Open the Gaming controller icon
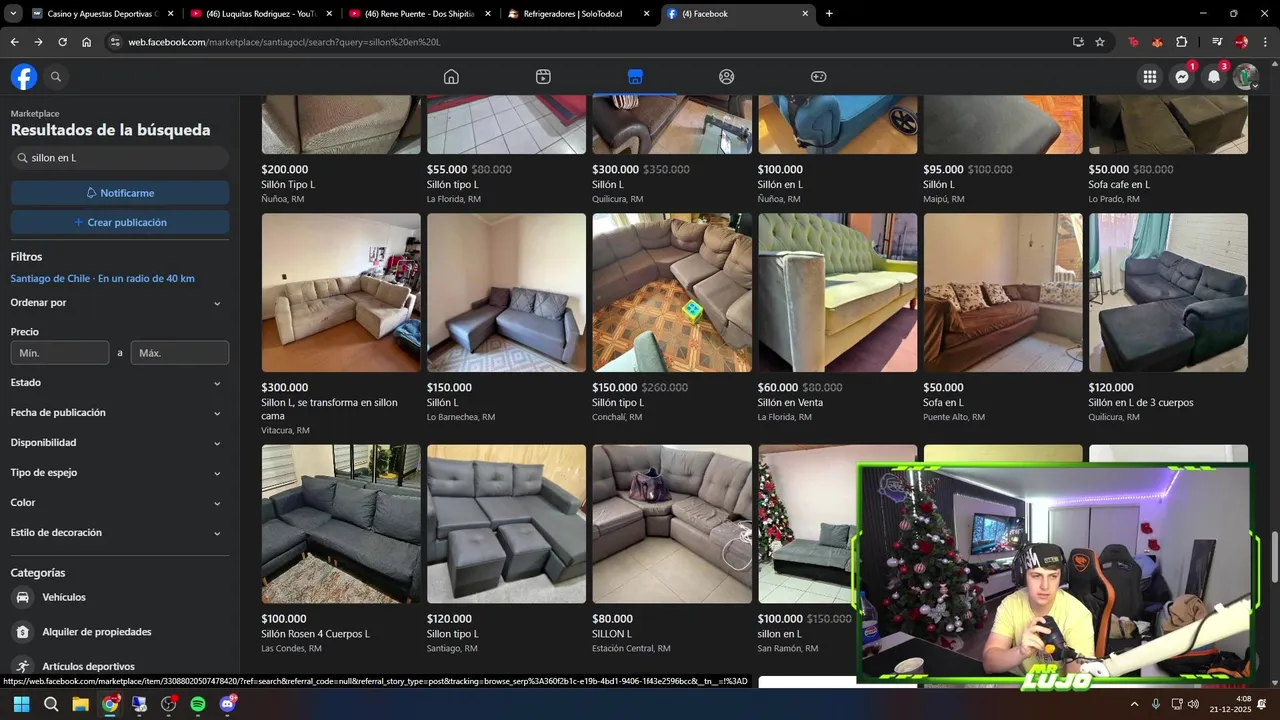Viewport: 1280px width, 720px height. pyautogui.click(x=818, y=77)
